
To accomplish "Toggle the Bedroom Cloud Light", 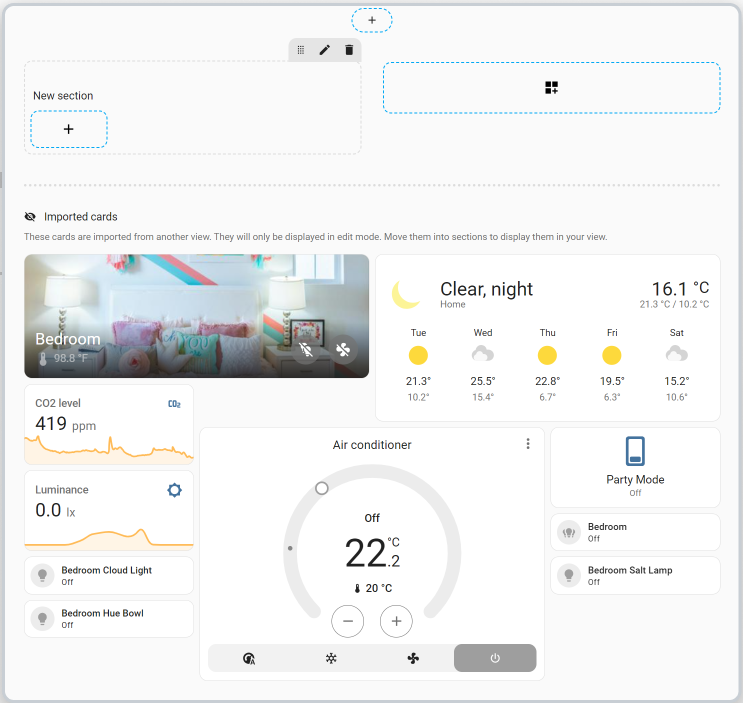I will (x=43, y=575).
